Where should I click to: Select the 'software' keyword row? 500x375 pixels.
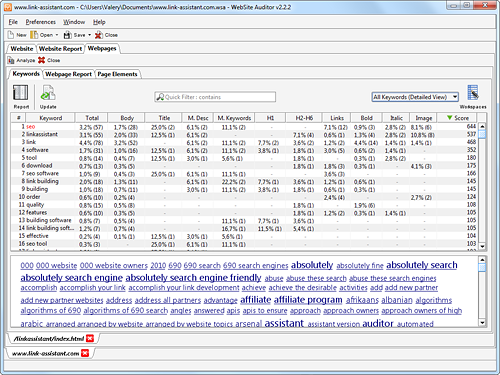click(244, 150)
